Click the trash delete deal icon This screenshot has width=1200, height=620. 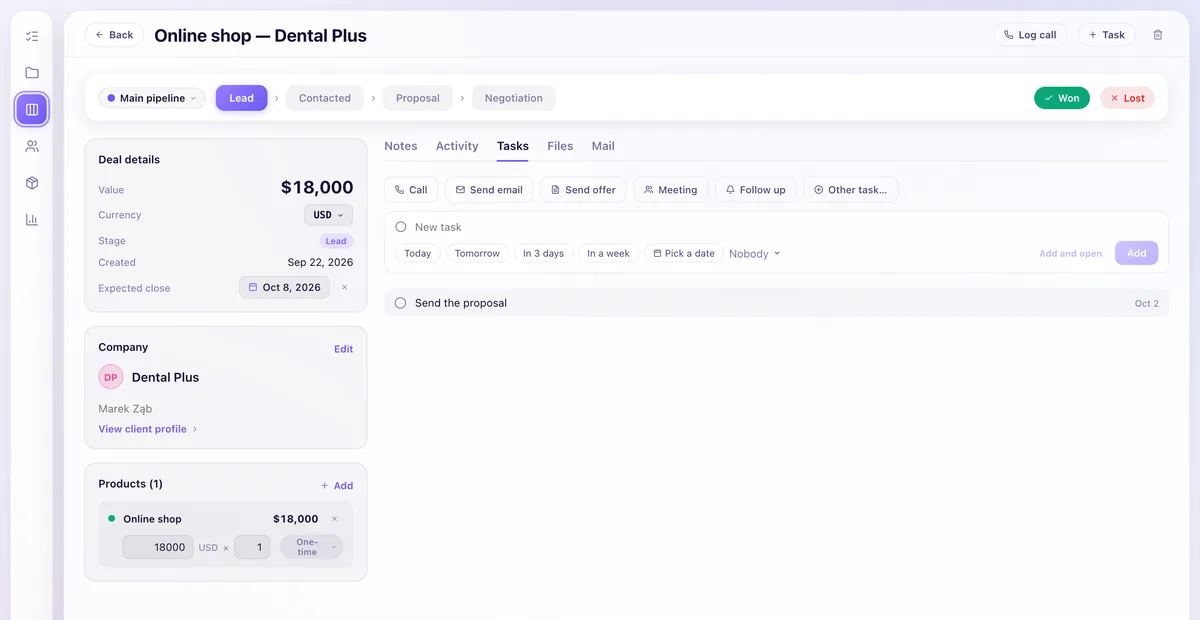tap(1158, 35)
